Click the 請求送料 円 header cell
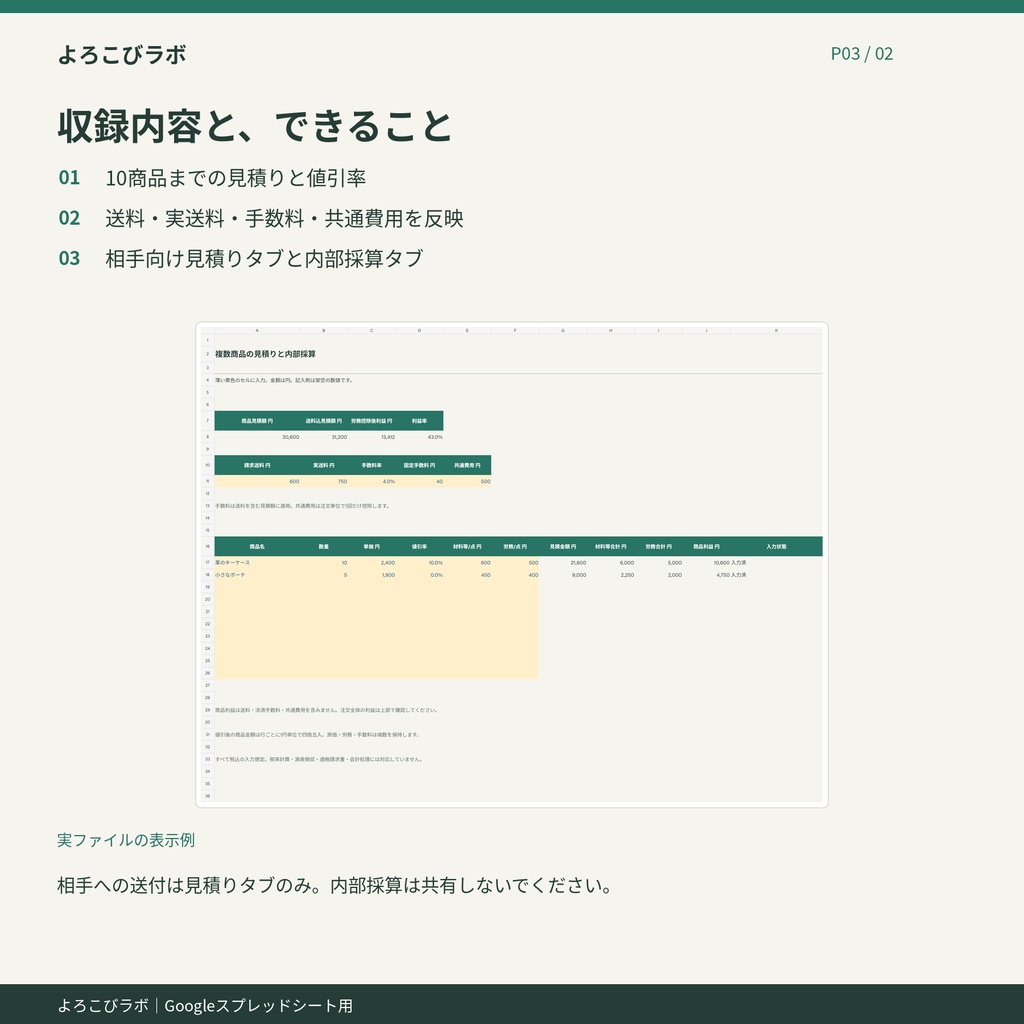 (x=257, y=466)
